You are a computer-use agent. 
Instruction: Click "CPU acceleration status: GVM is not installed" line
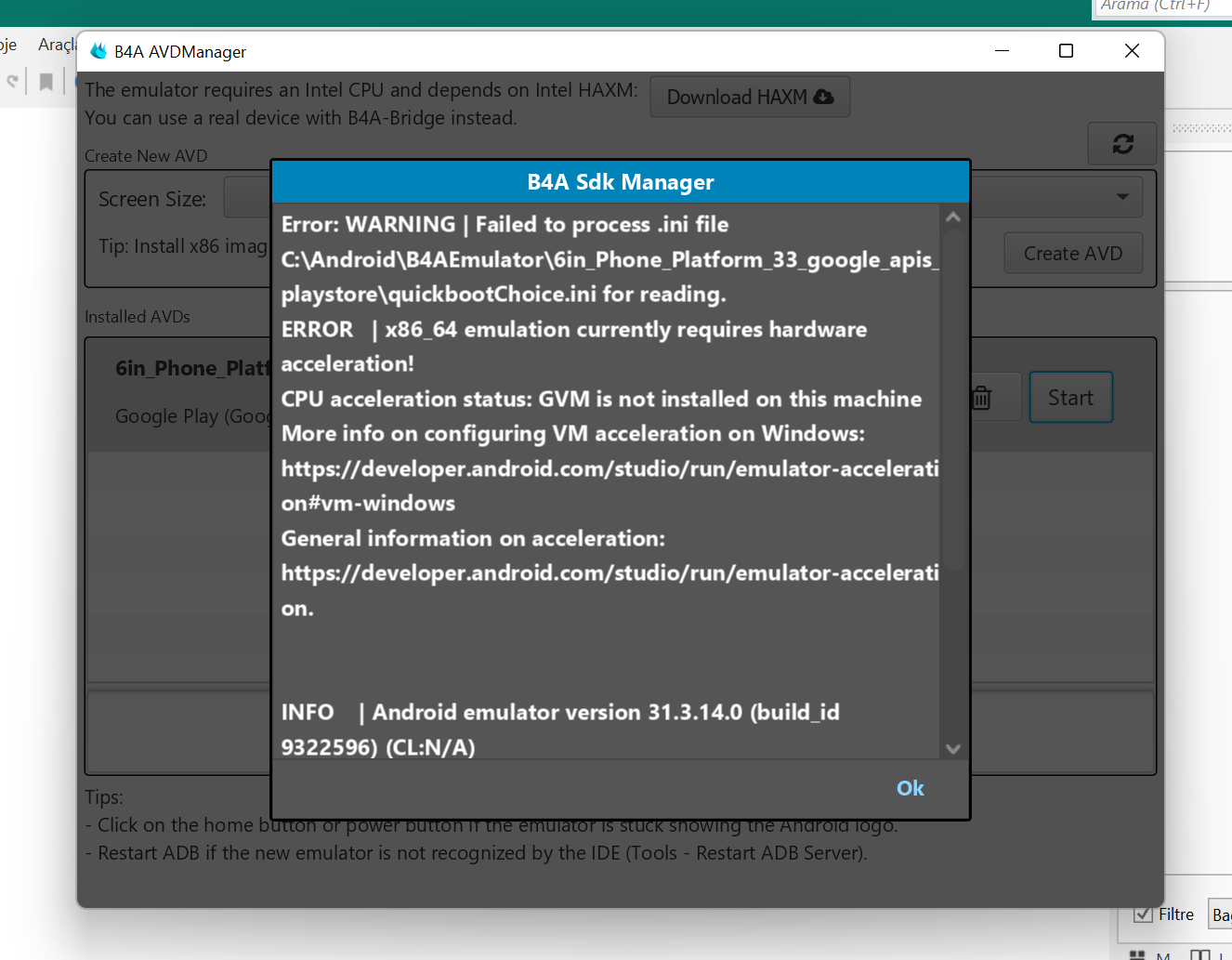[x=601, y=400]
